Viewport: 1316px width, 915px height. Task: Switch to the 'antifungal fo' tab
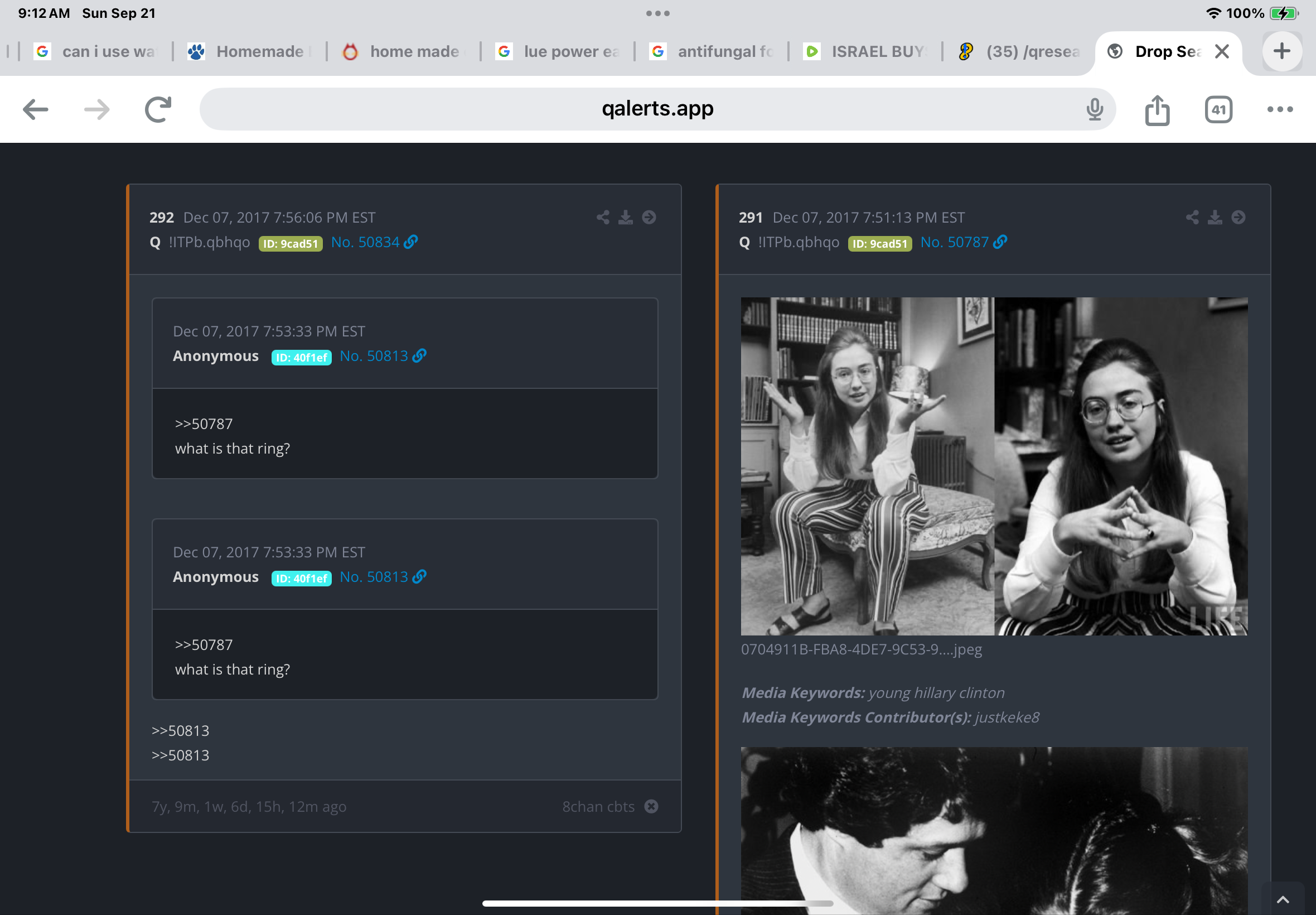click(x=712, y=51)
